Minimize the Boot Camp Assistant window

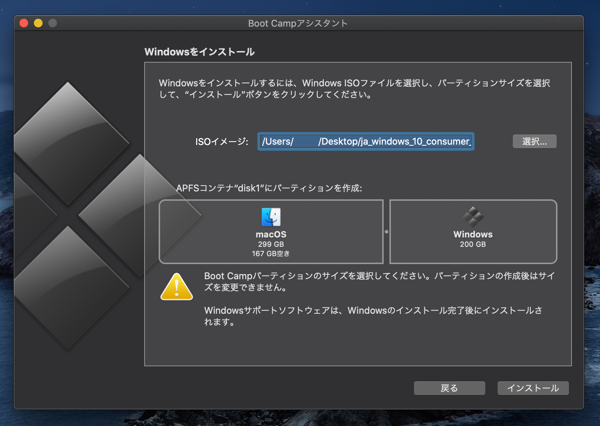click(x=38, y=23)
